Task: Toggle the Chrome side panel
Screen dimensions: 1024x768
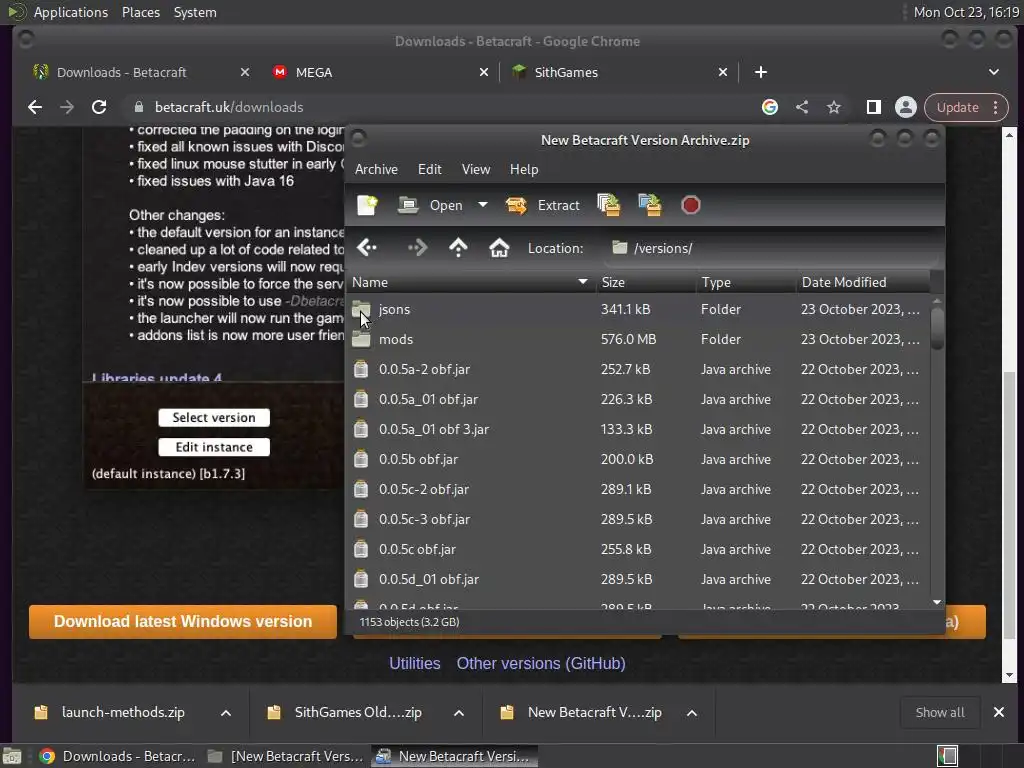Action: point(874,107)
